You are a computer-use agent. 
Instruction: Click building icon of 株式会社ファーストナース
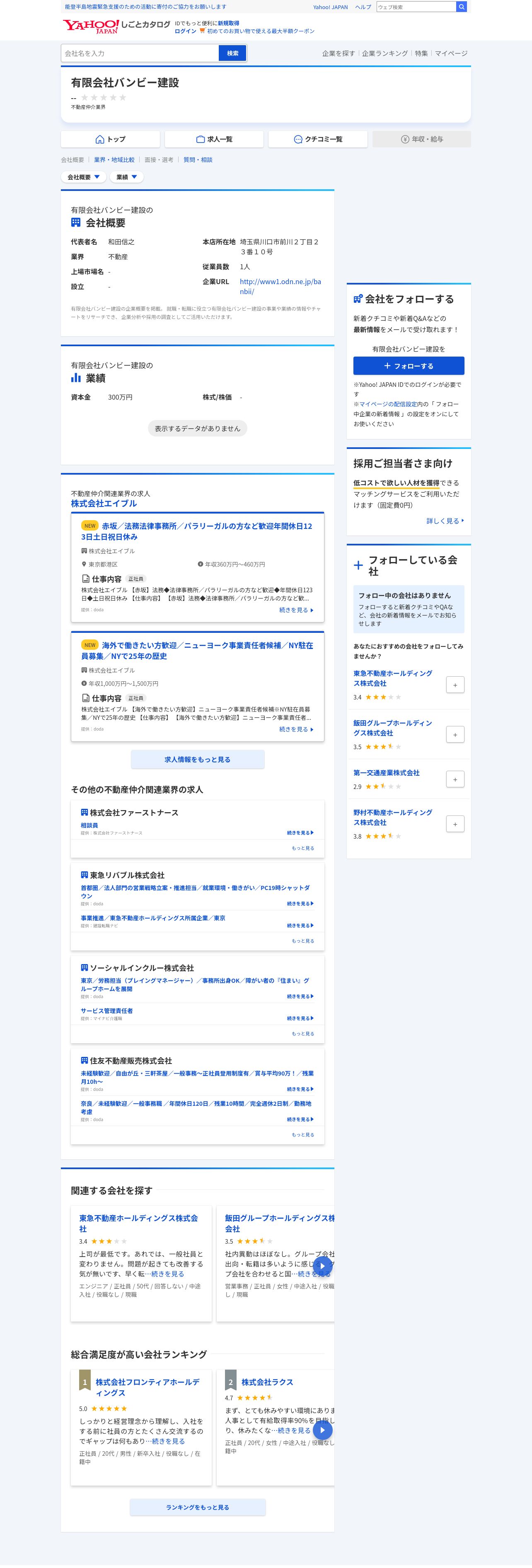click(85, 813)
